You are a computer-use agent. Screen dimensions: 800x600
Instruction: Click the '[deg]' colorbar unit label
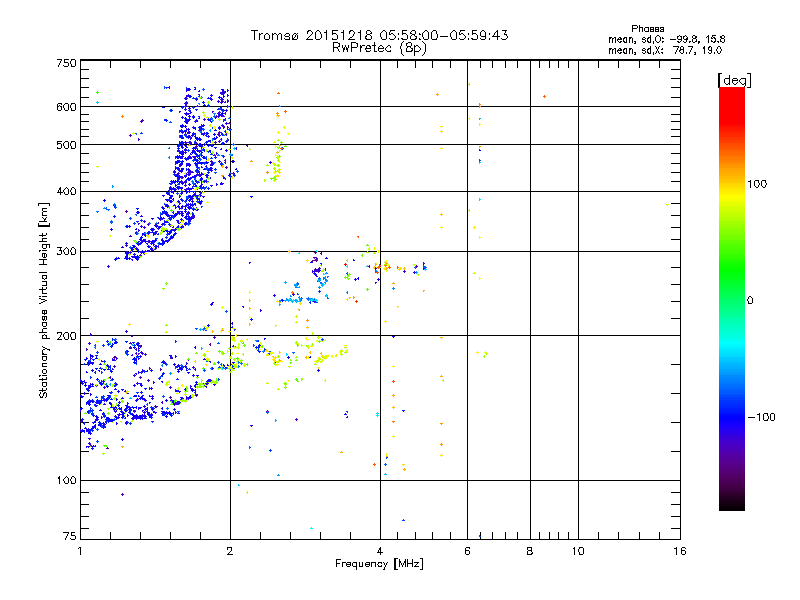(734, 80)
